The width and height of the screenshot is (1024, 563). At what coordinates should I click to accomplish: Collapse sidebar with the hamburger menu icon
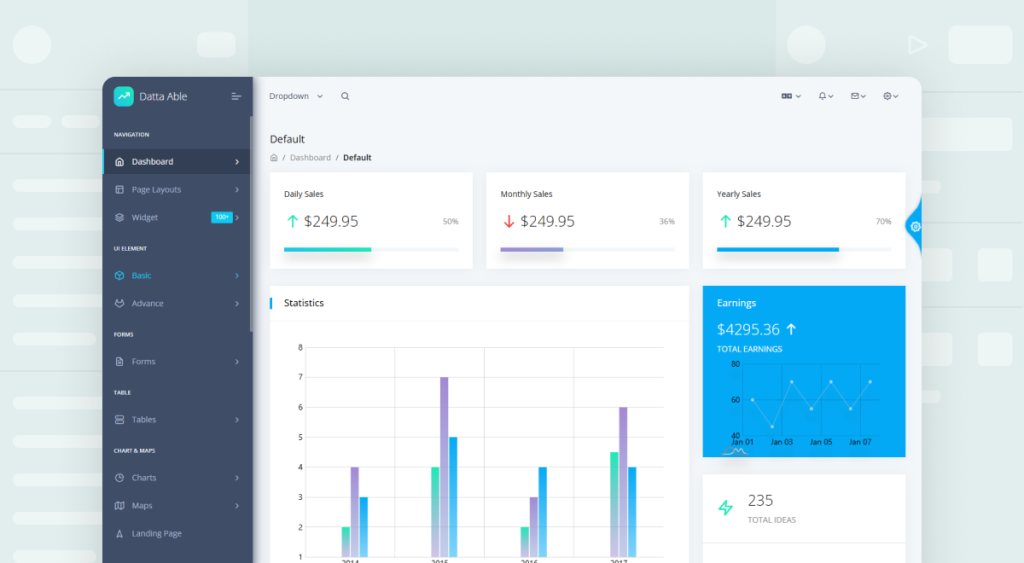click(236, 96)
